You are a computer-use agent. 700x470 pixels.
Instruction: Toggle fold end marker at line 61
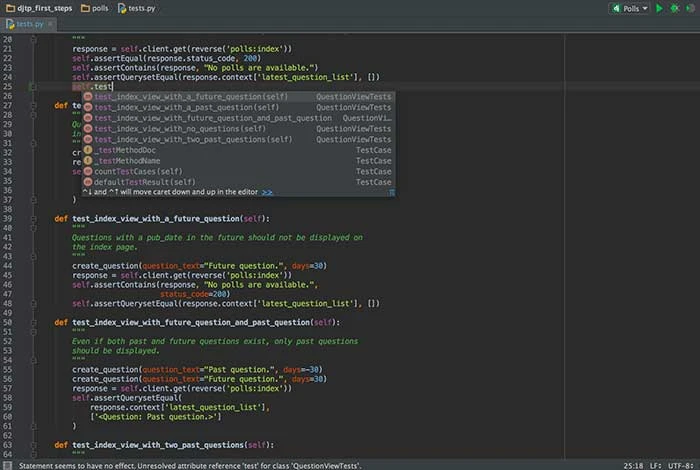tap(33, 426)
